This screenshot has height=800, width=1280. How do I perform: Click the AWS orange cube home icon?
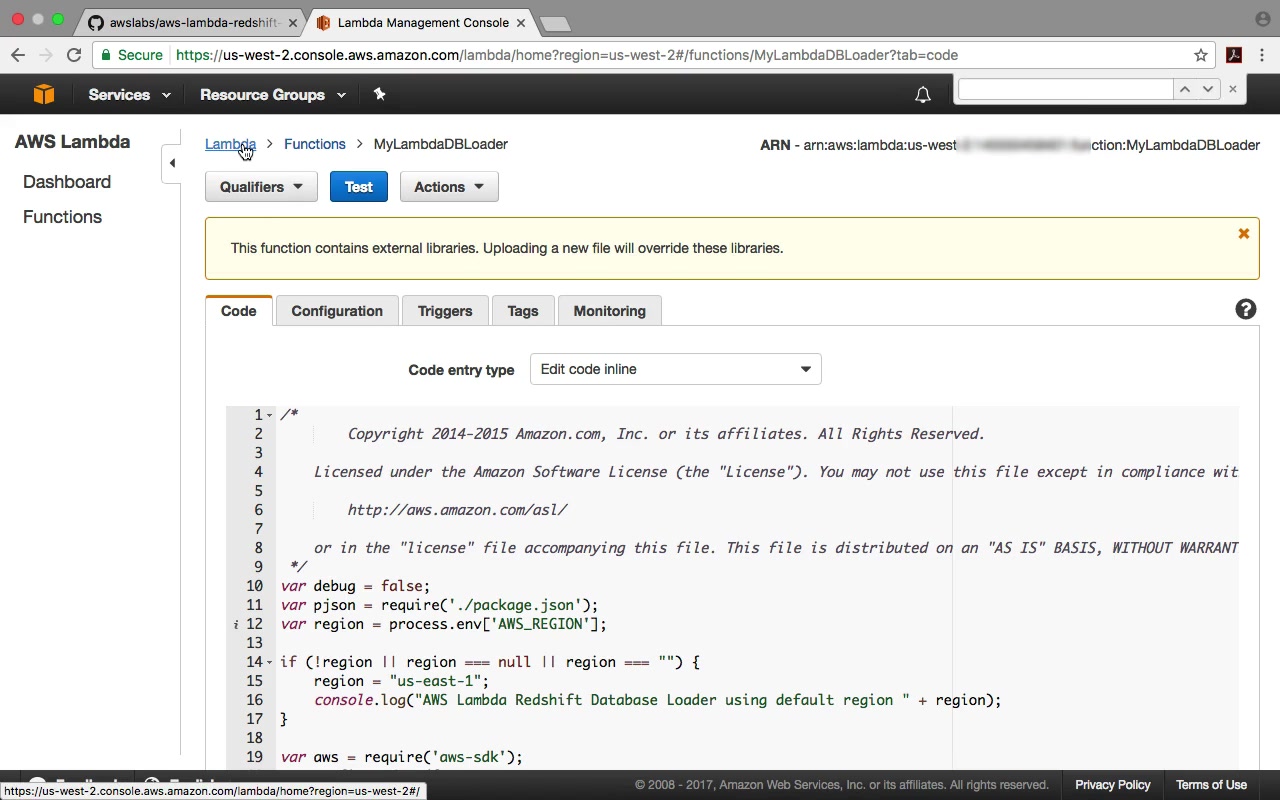43,94
